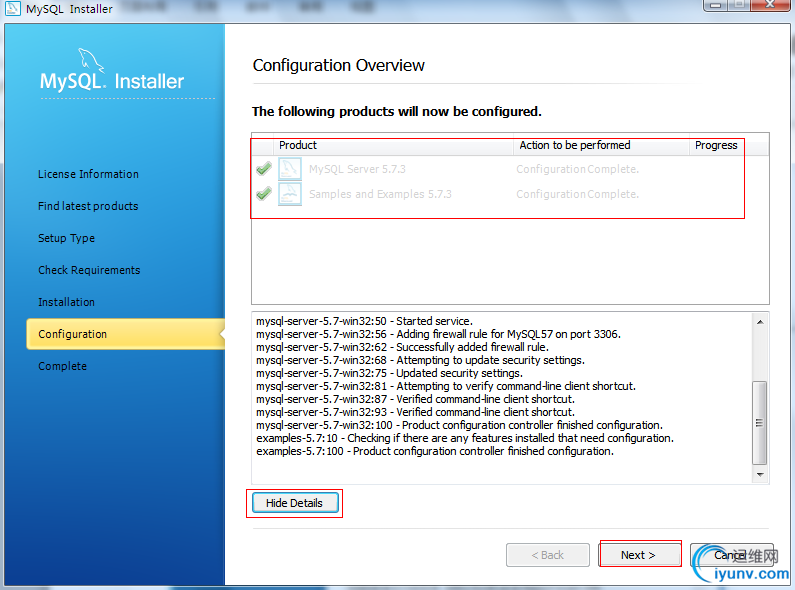Viewport: 795px width, 590px height.
Task: Click the green checkmark beside Samples and Examples
Action: tap(264, 194)
